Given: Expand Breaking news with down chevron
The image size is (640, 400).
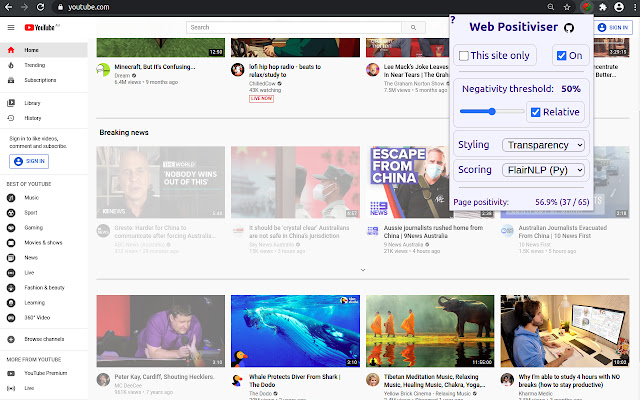Looking at the screenshot, I should [363, 270].
